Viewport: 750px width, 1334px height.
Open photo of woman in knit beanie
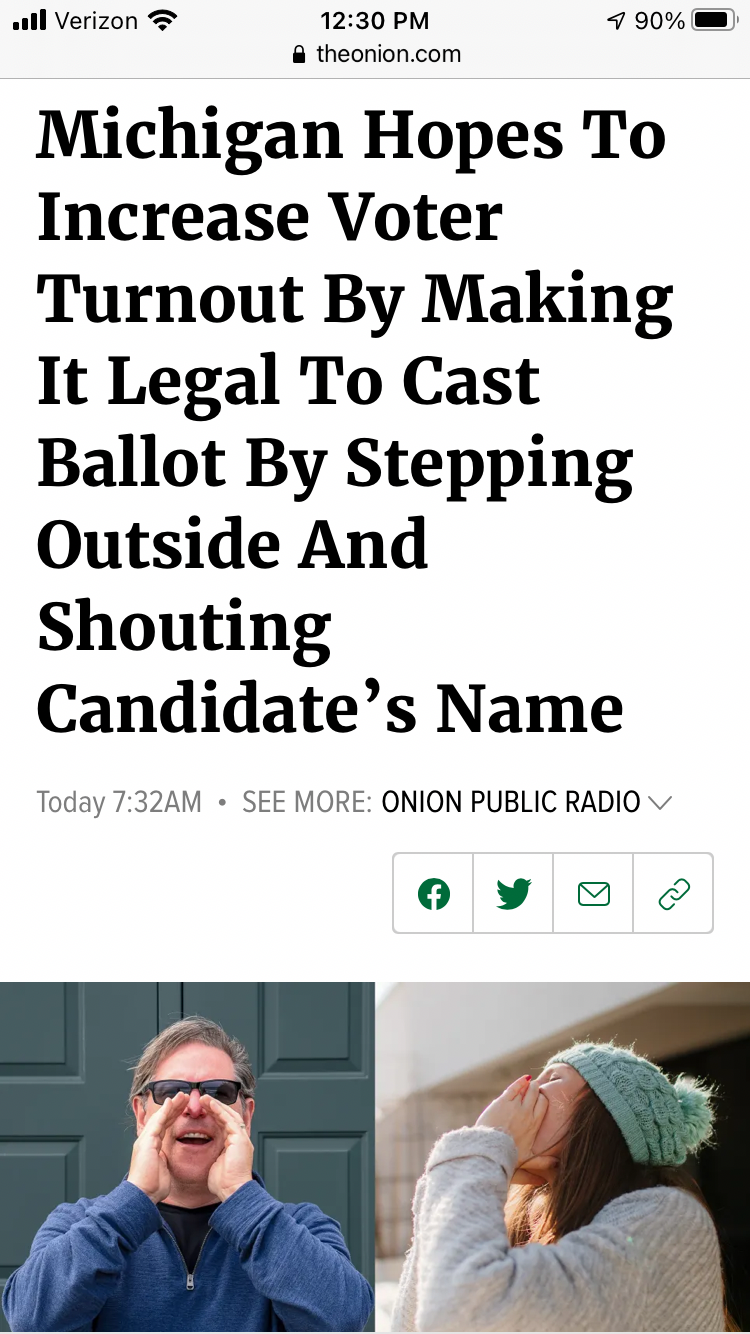[x=563, y=1157]
